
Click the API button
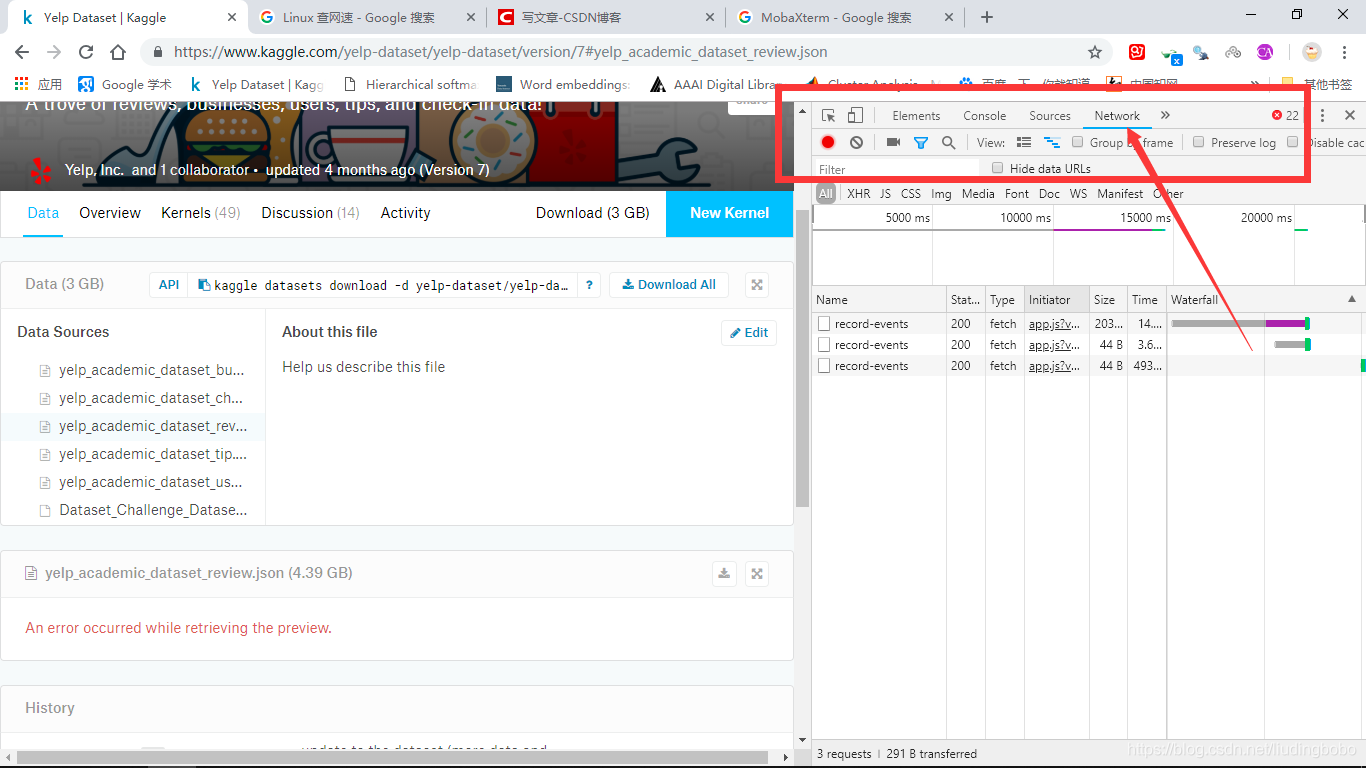(x=169, y=285)
